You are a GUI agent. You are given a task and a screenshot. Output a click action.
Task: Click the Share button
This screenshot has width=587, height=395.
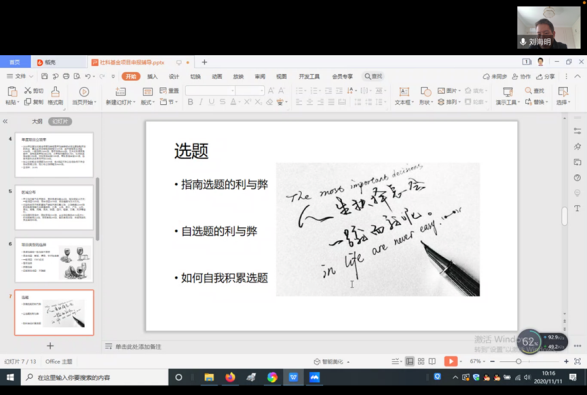[x=545, y=76]
